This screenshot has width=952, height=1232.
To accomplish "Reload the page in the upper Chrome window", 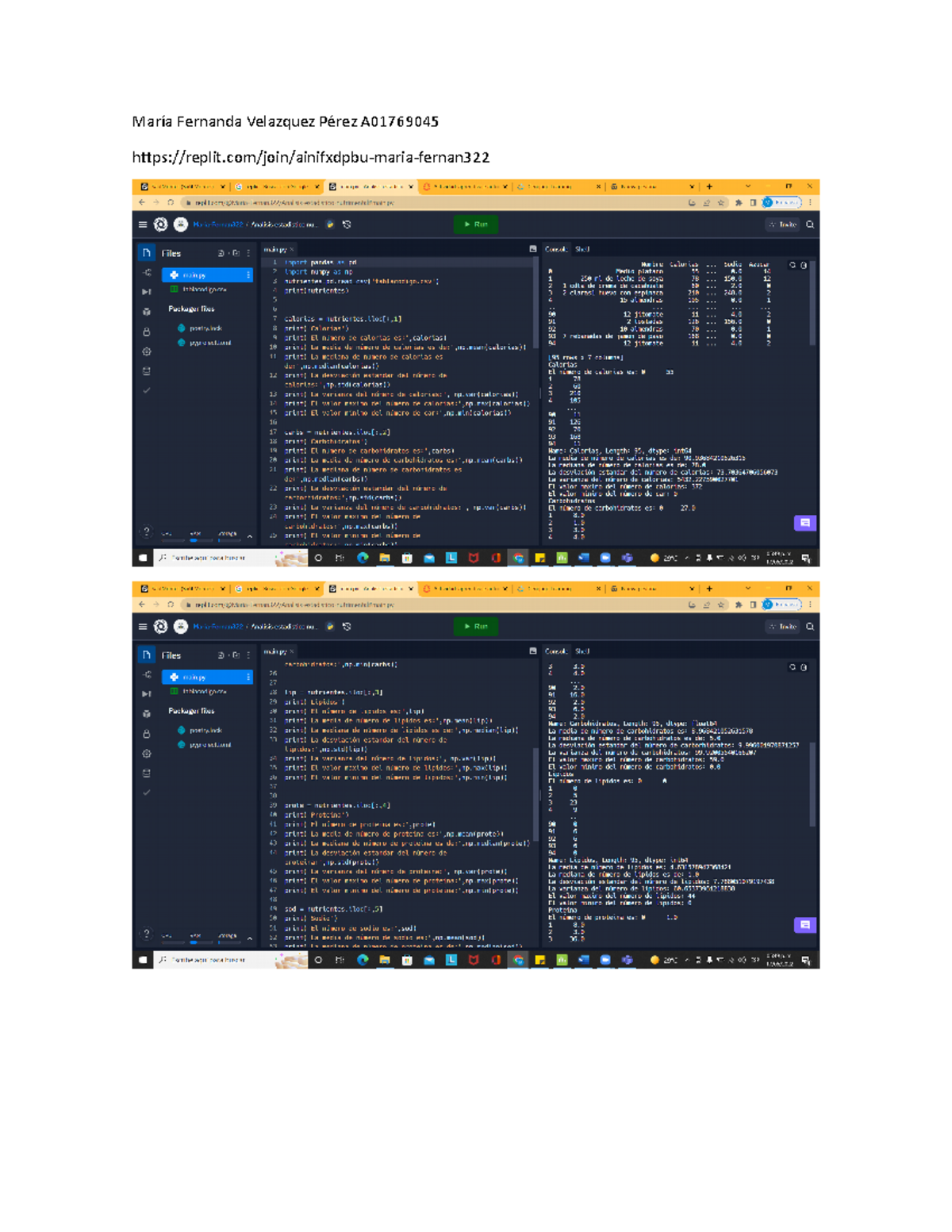I will pyautogui.click(x=171, y=202).
